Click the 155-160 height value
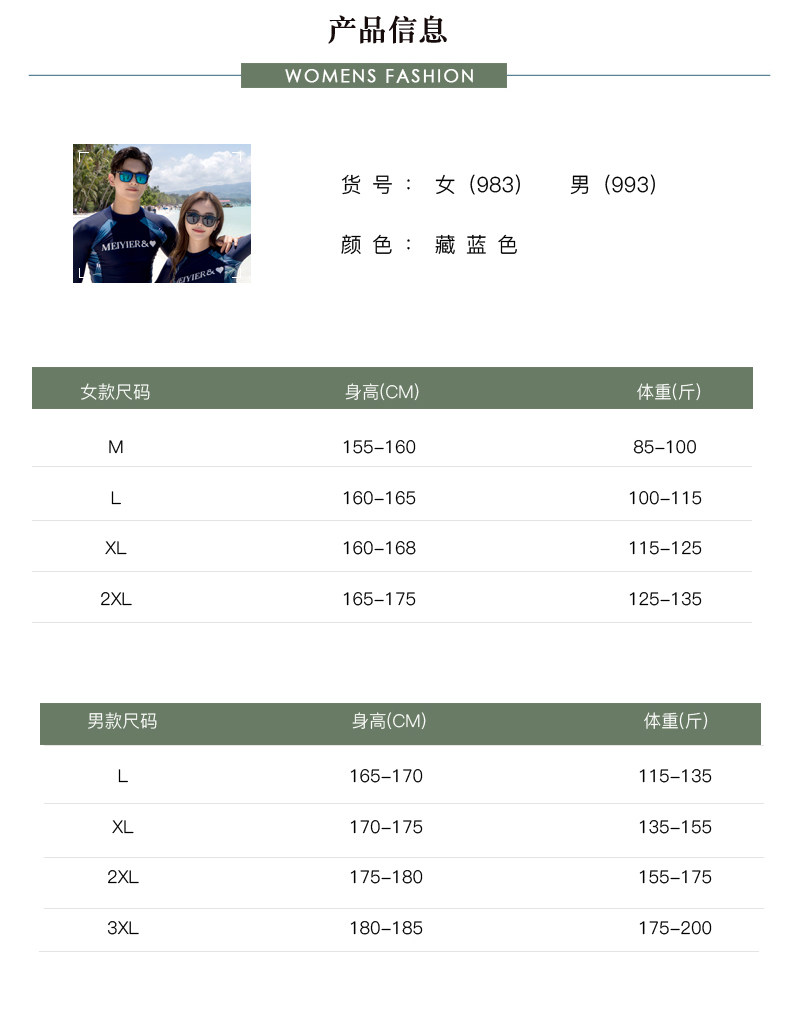The height and width of the screenshot is (1035, 790). [x=379, y=447]
